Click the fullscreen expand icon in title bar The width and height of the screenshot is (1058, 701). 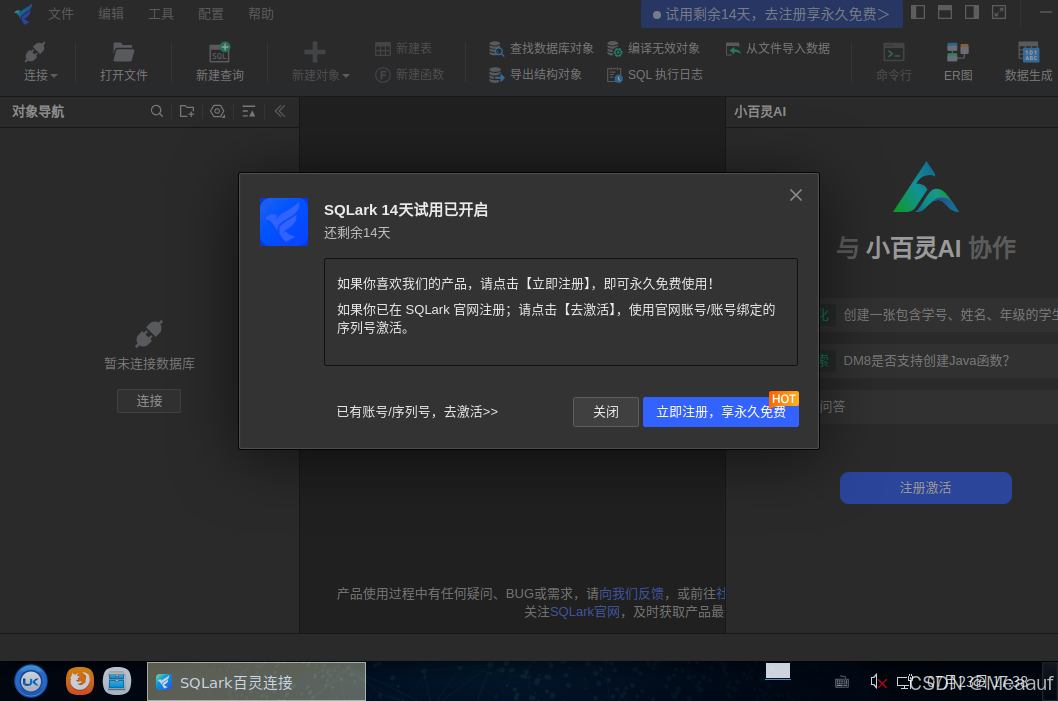[x=999, y=12]
